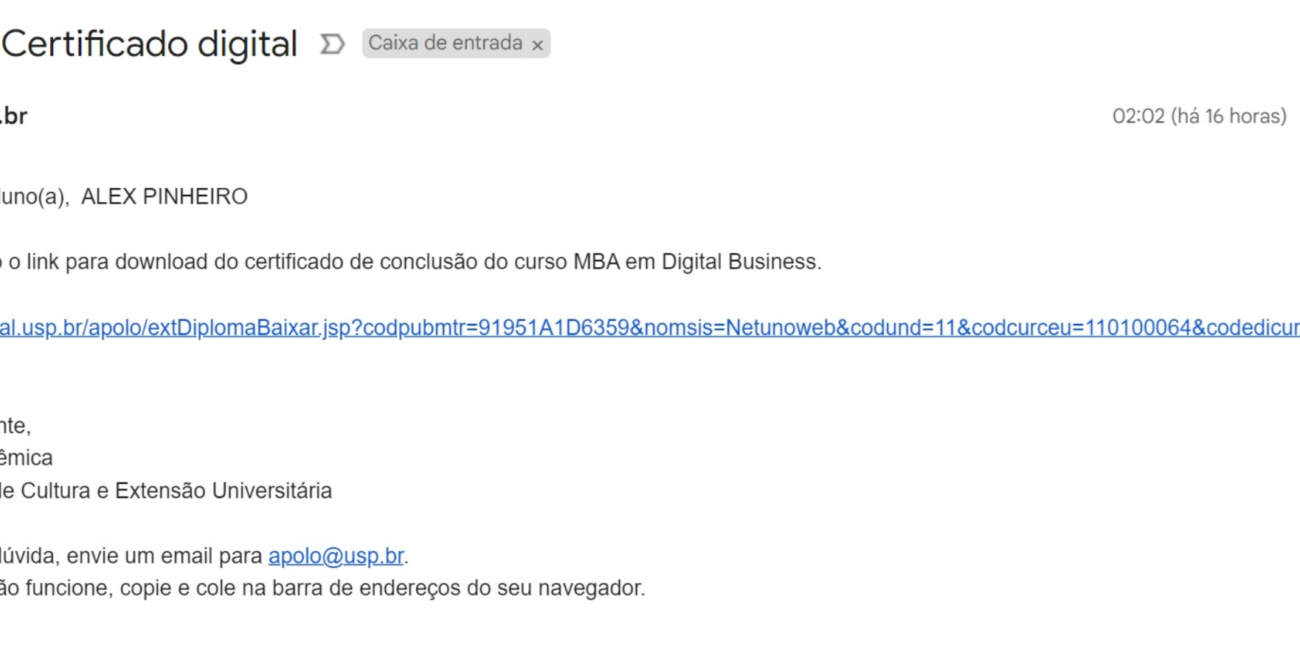Remove the Caixa de entrada label
Viewport: 1300px width, 650px height.
[x=537, y=45]
